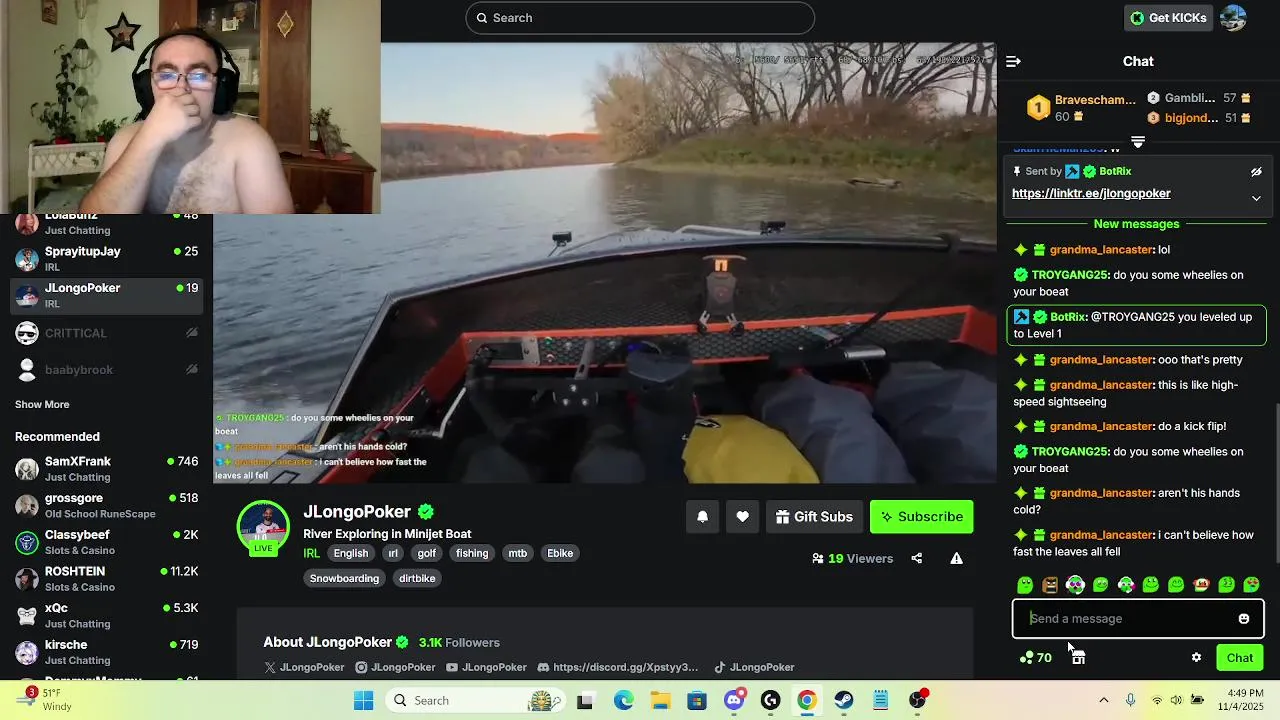Select the dirtbike tag
1280x720 pixels.
point(417,578)
